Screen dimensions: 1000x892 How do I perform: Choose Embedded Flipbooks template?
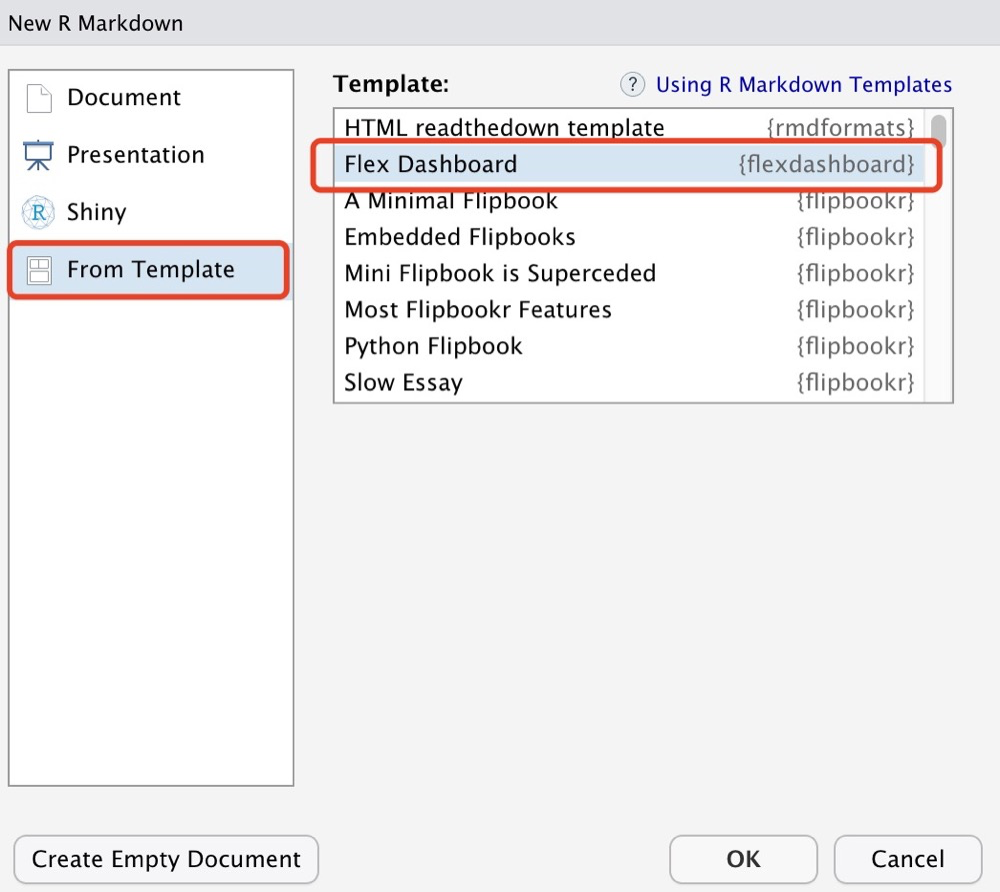pyautogui.click(x=460, y=237)
